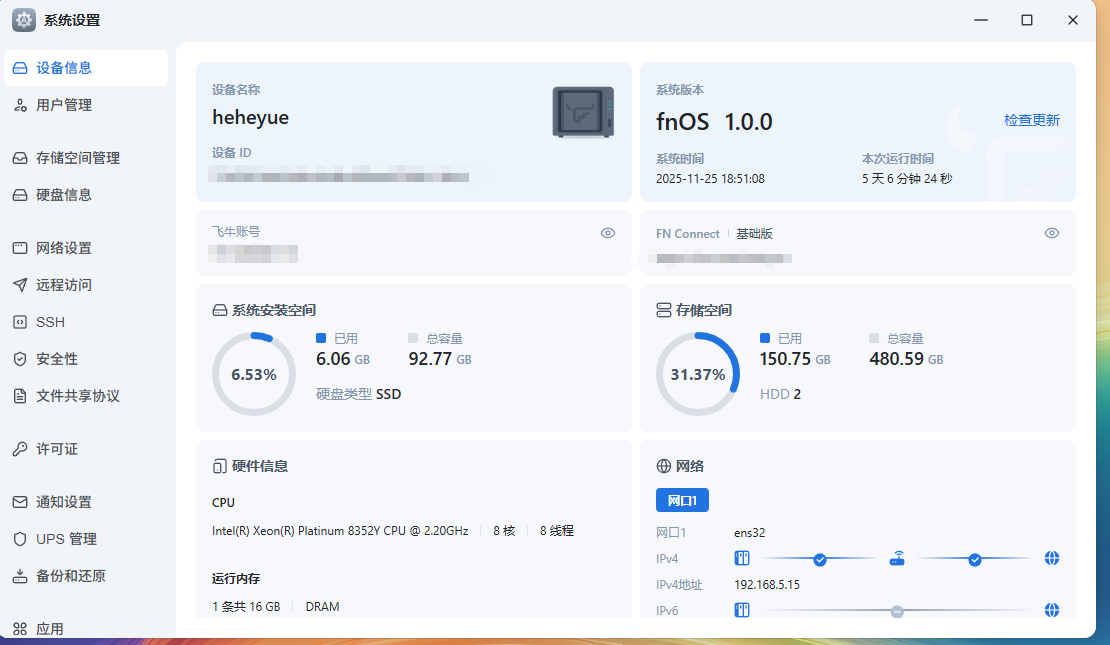Click the UPS 管理 shield icon
The width and height of the screenshot is (1110, 645).
20,539
